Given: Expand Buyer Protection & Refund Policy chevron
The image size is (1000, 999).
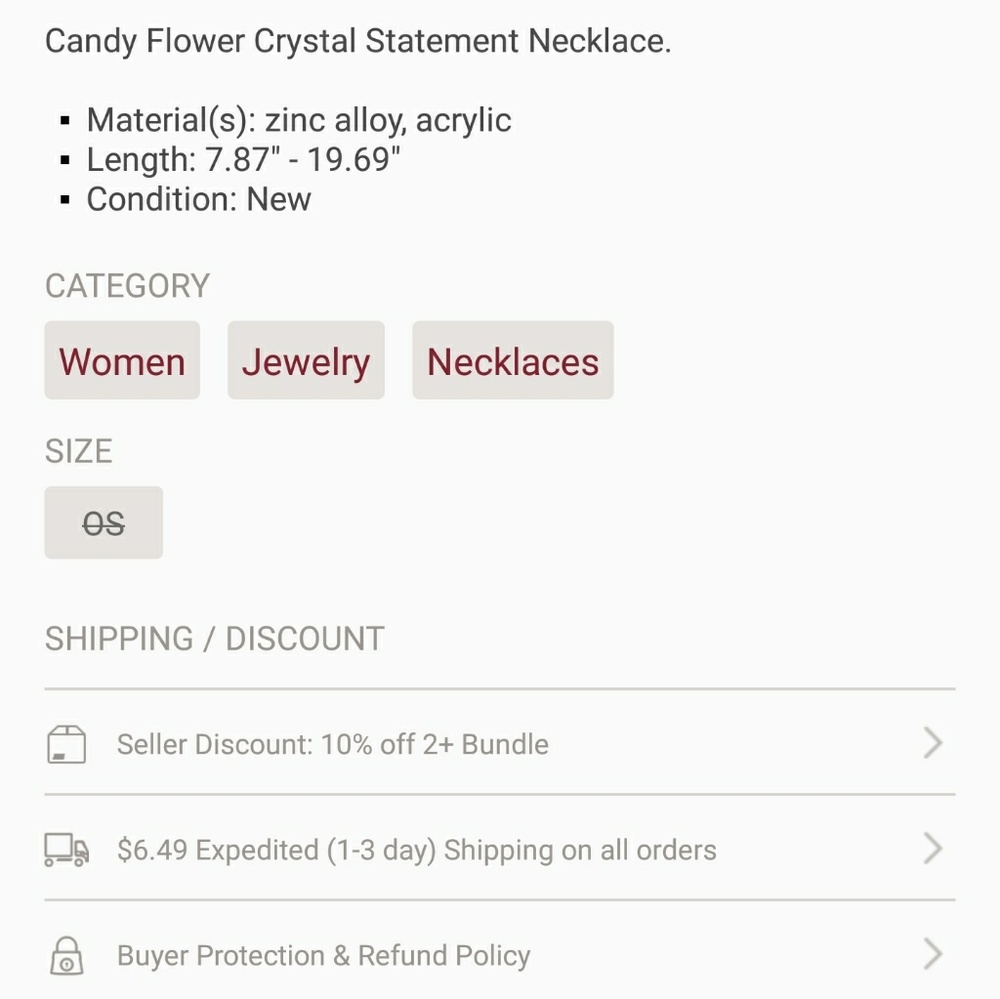Looking at the screenshot, I should coord(932,953).
